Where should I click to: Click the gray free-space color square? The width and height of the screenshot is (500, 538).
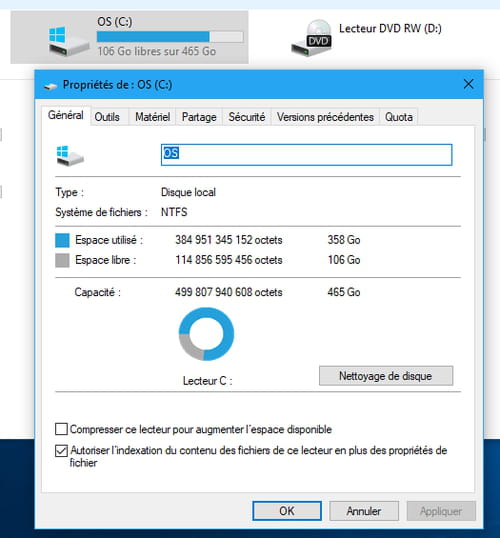[x=62, y=260]
